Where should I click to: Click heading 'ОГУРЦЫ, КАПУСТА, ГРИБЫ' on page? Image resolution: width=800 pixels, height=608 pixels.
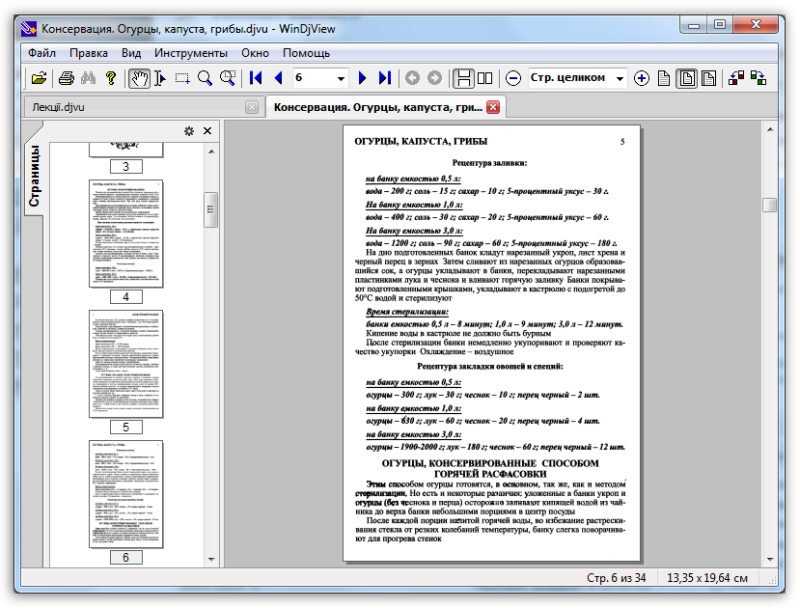(x=421, y=141)
